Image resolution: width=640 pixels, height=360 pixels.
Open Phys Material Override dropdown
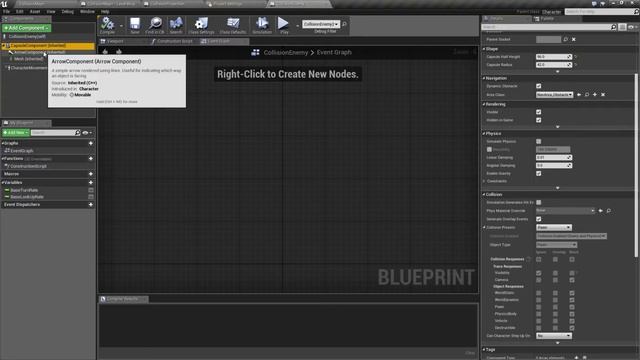(565, 211)
